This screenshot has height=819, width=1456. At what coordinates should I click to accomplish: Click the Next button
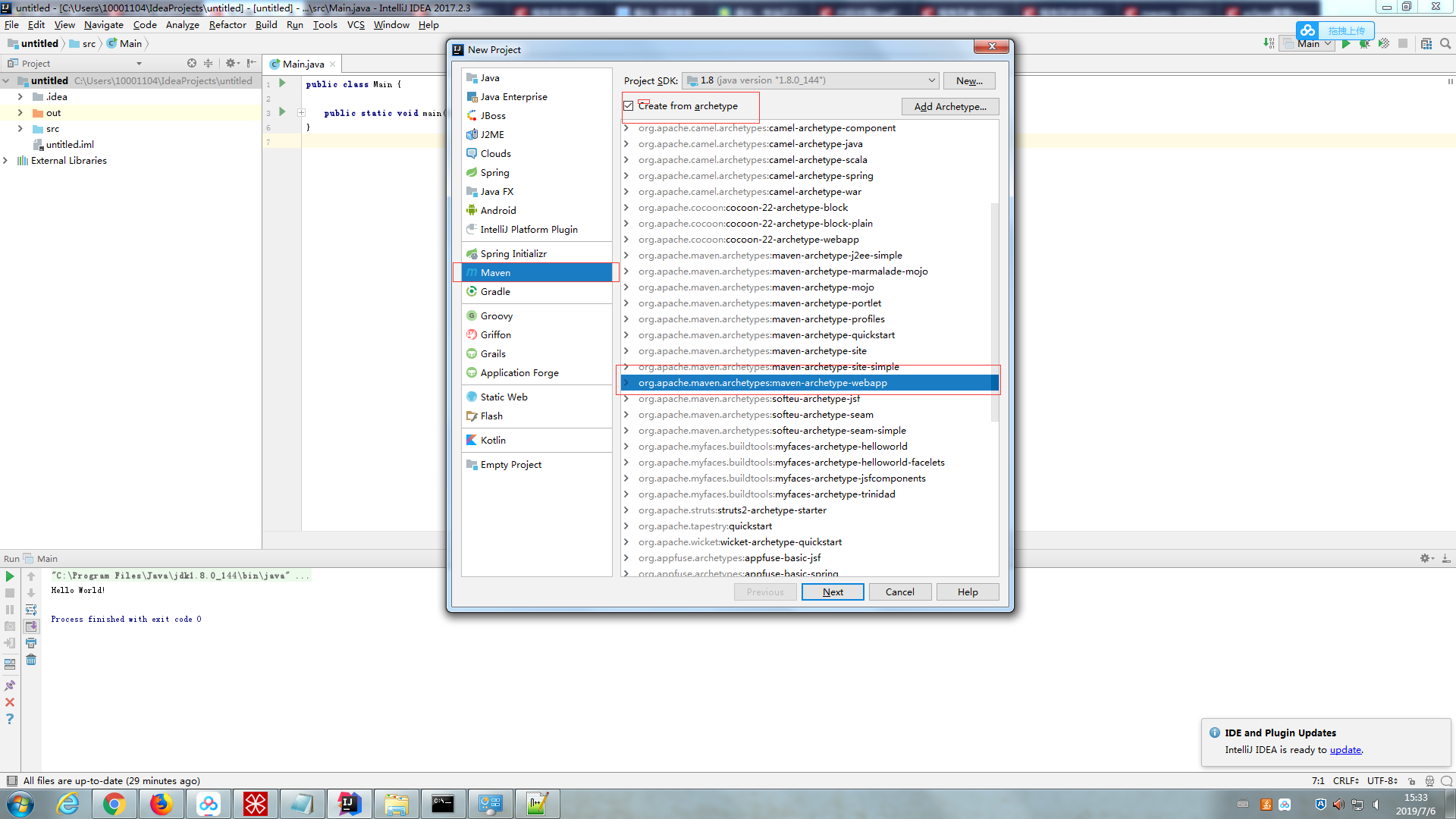(x=832, y=592)
